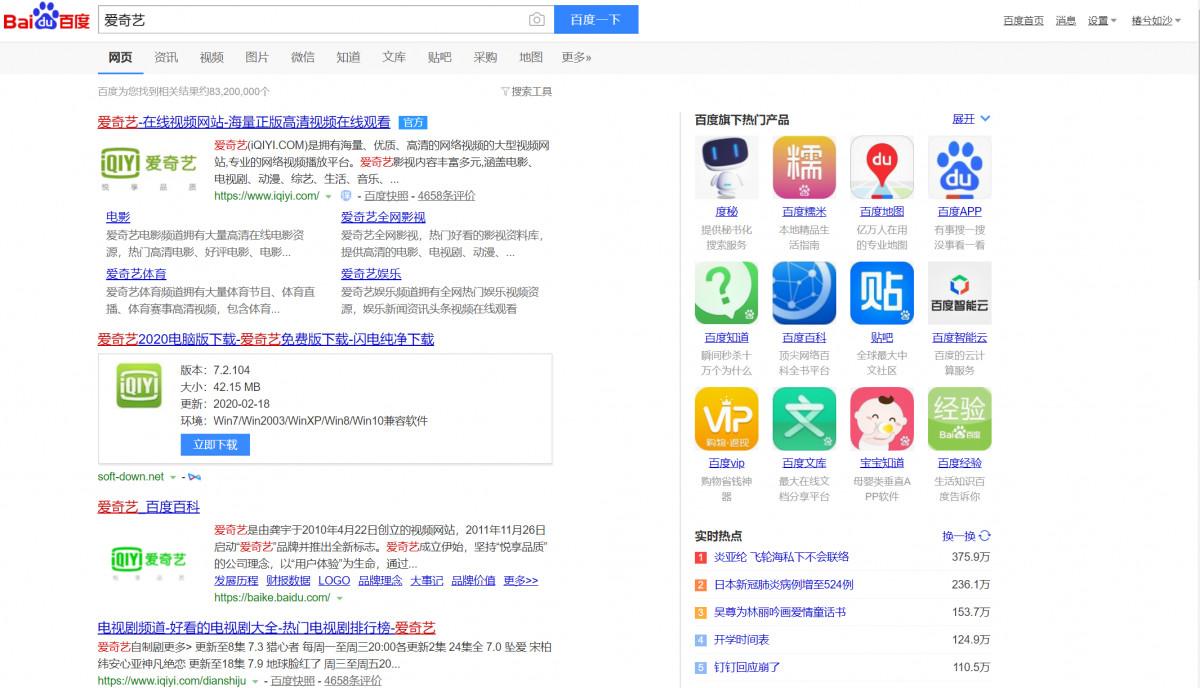Open hot topic 钉钉回应崩了
The height and width of the screenshot is (688, 1200).
tap(747, 667)
